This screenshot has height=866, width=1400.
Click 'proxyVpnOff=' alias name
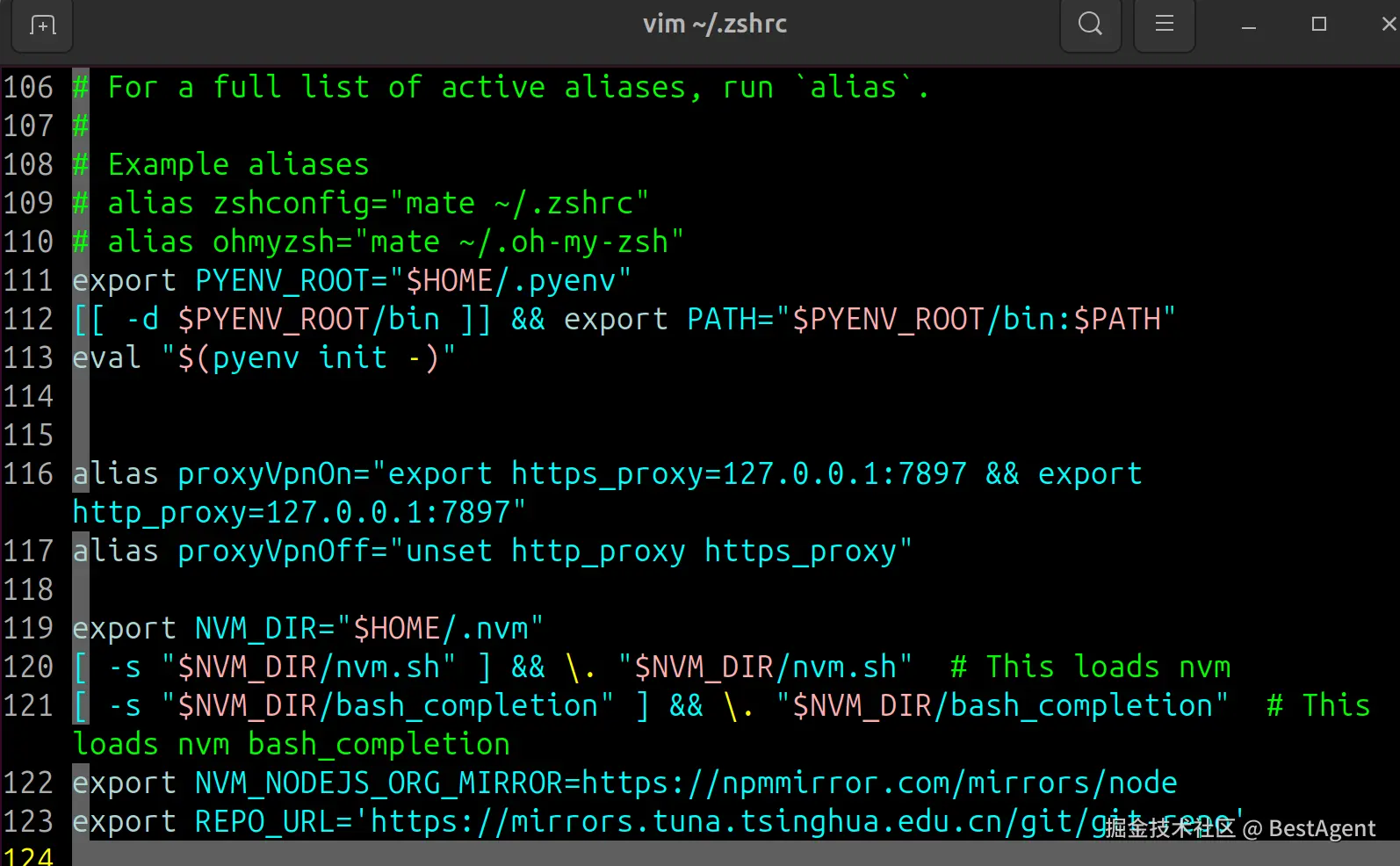283,551
